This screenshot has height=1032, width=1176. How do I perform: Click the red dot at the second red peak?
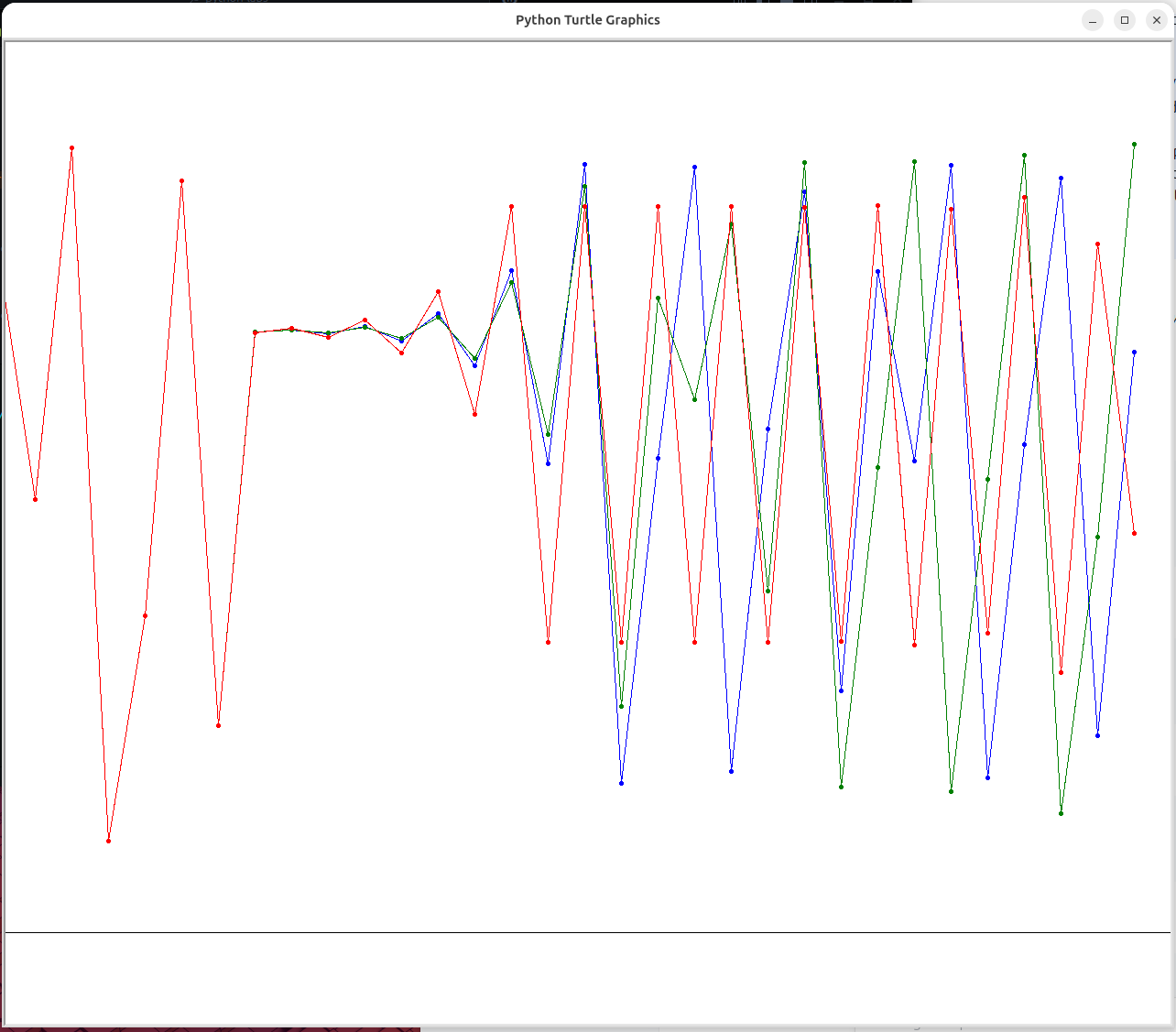pyautogui.click(x=181, y=180)
